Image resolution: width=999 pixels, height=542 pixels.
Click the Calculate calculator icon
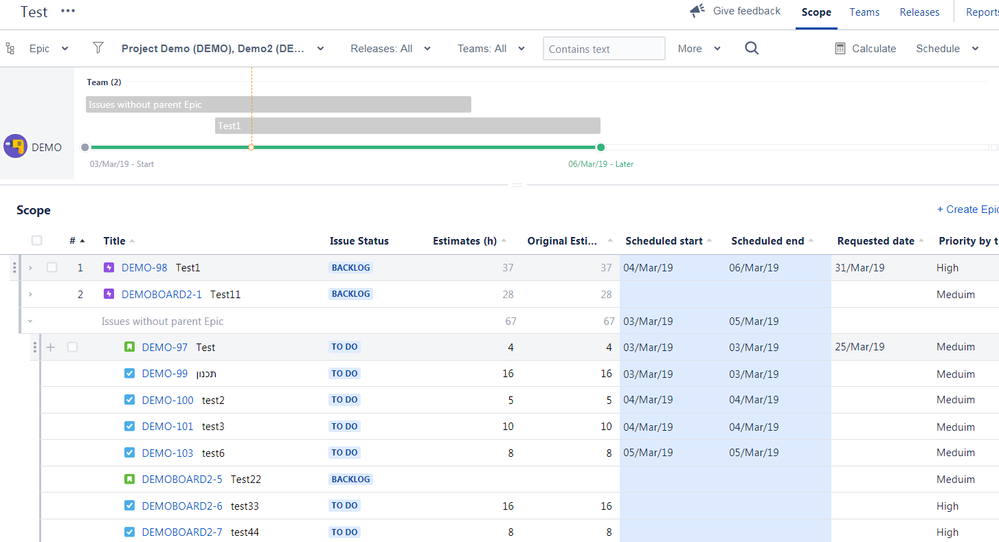click(x=840, y=48)
